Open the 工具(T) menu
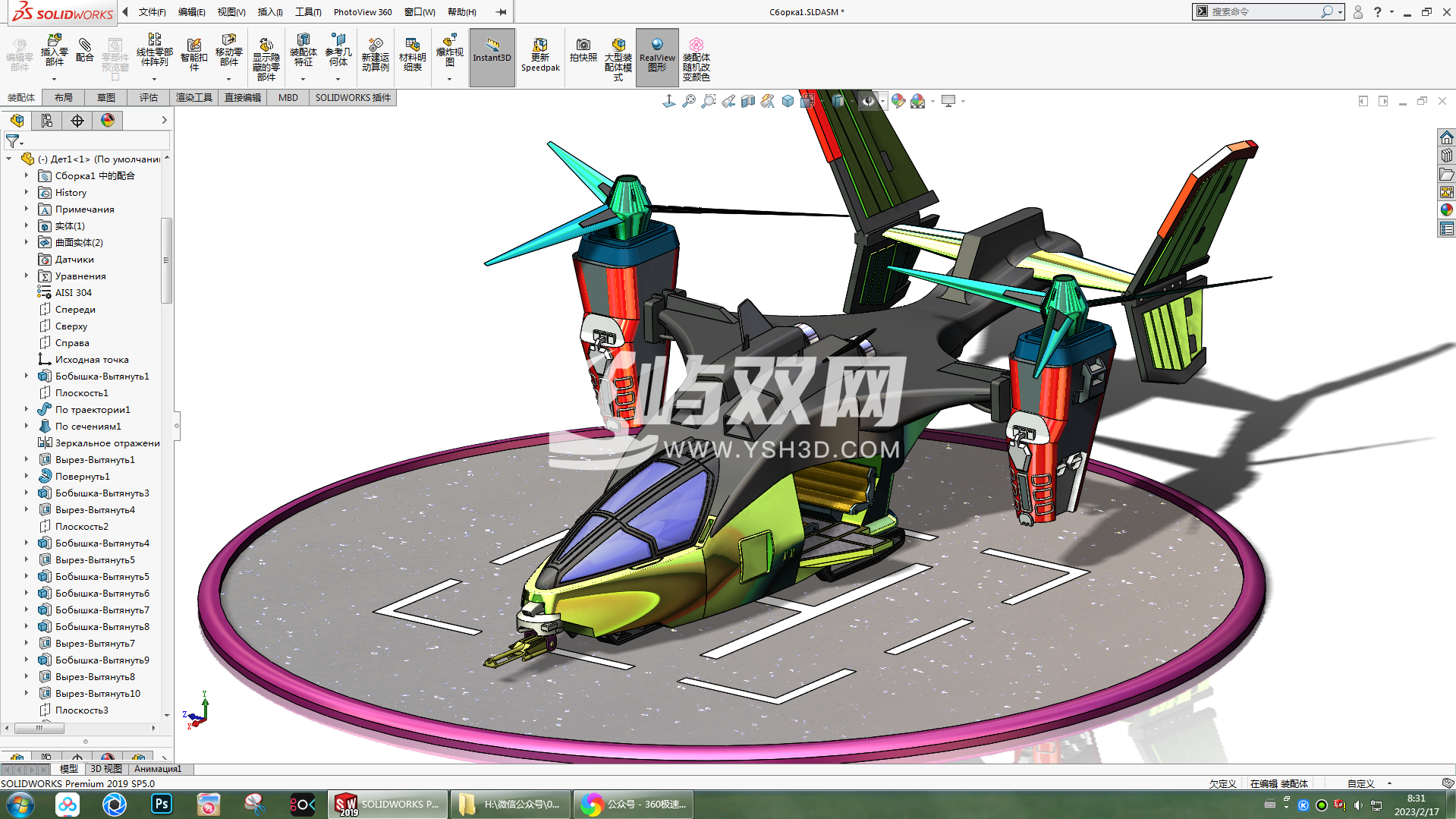 click(308, 12)
